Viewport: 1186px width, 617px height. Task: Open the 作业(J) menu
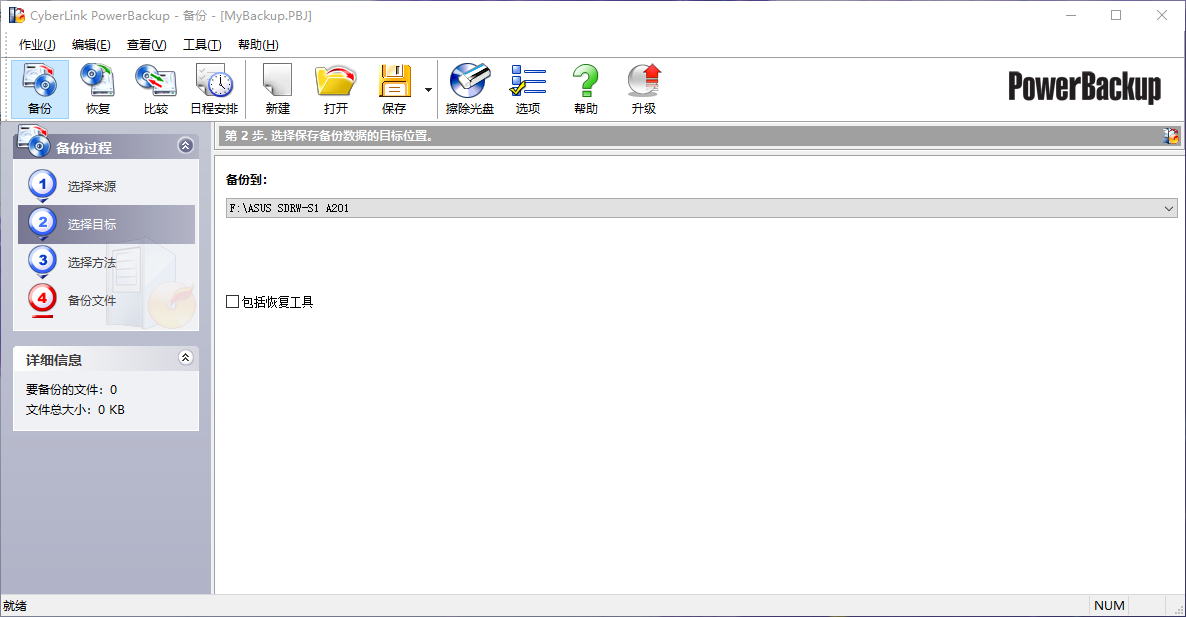click(37, 45)
